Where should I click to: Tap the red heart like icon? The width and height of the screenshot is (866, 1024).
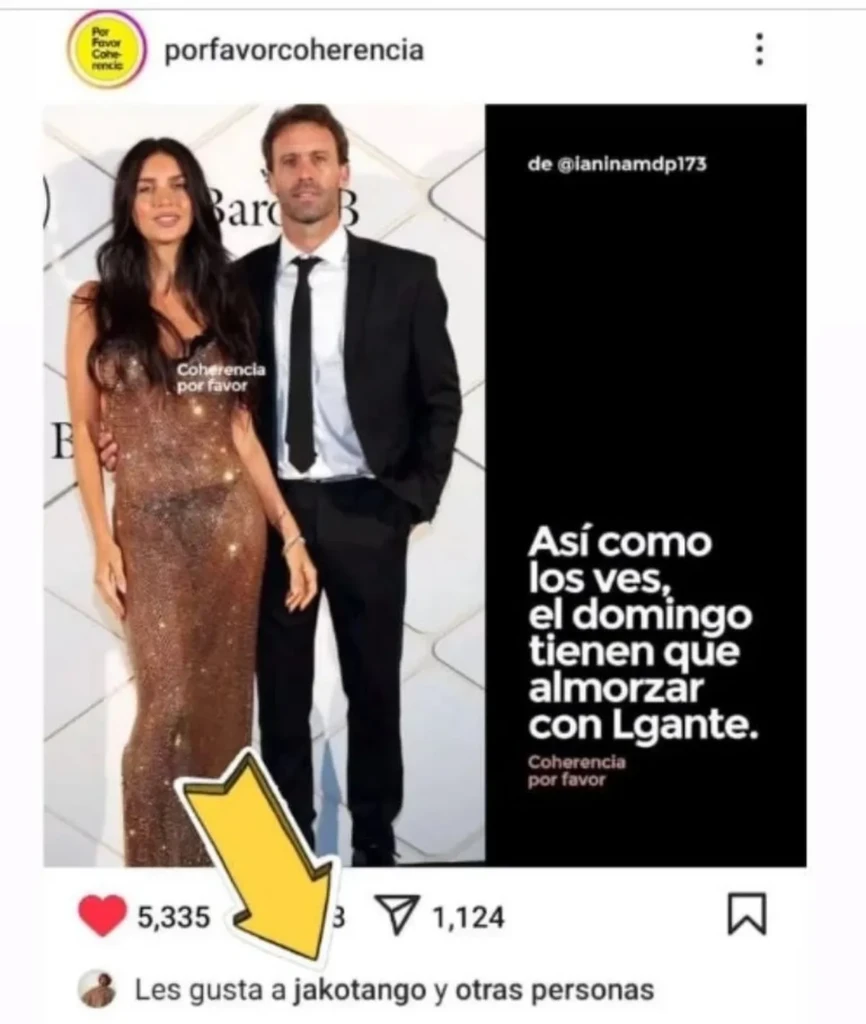[103, 916]
